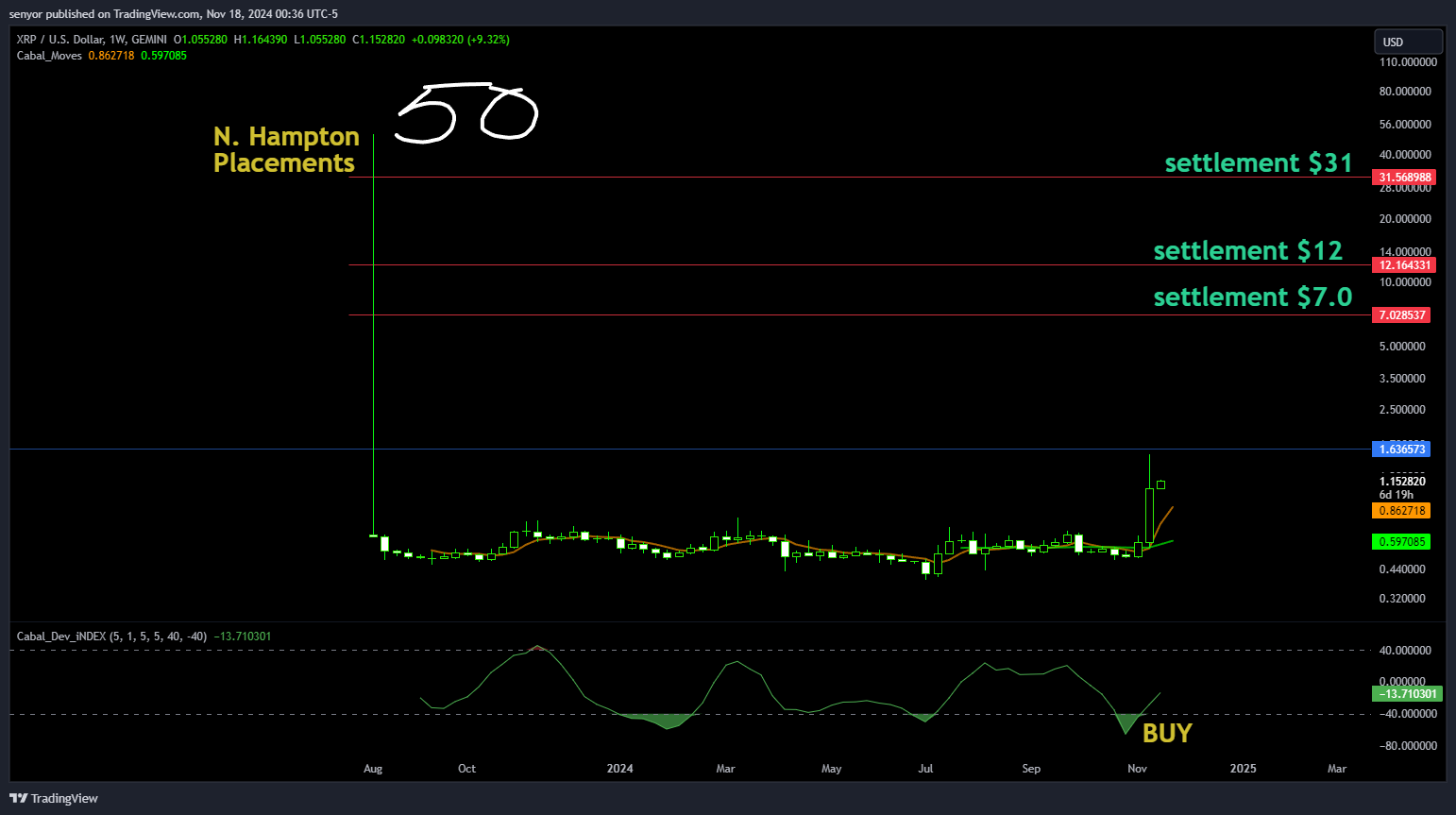Select the settlement $12 annotation
The image size is (1456, 815).
click(1247, 251)
